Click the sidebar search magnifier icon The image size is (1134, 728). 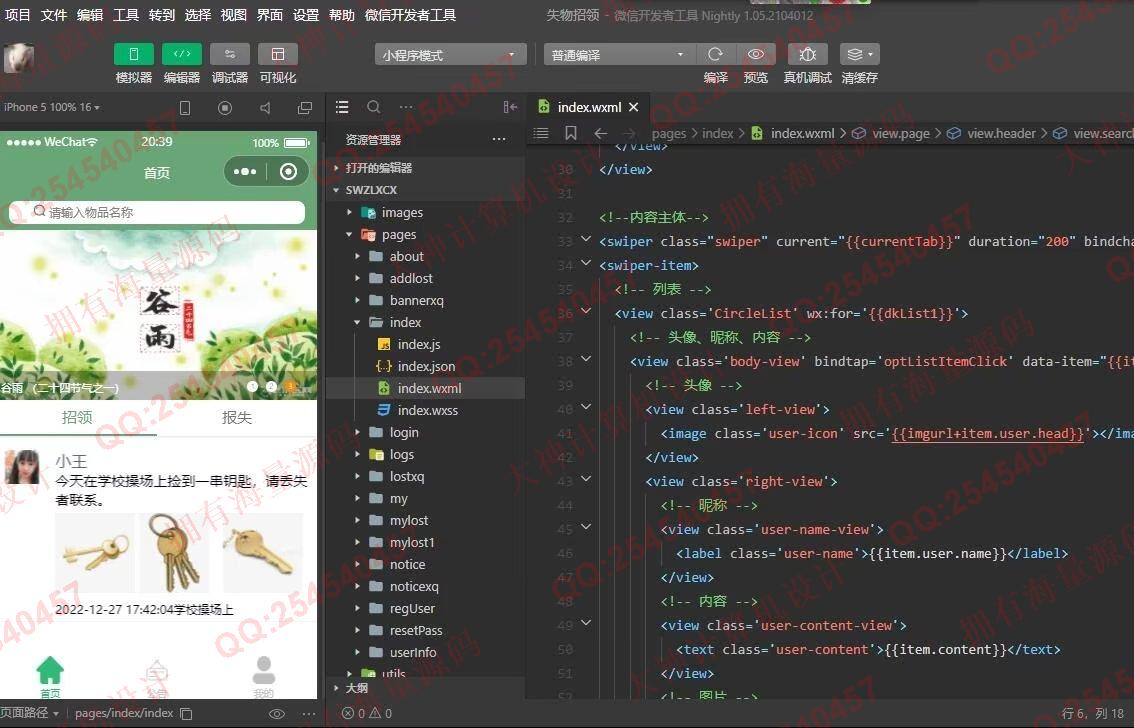coord(374,107)
